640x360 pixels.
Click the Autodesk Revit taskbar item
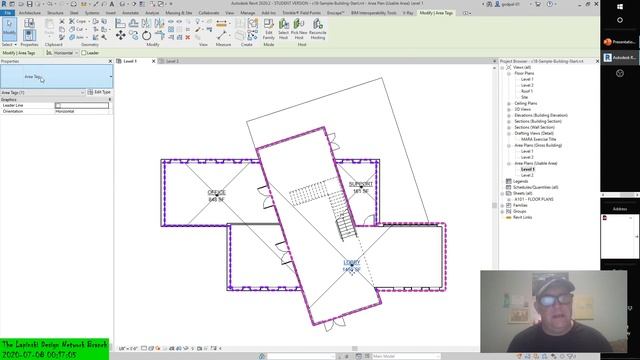[620, 58]
